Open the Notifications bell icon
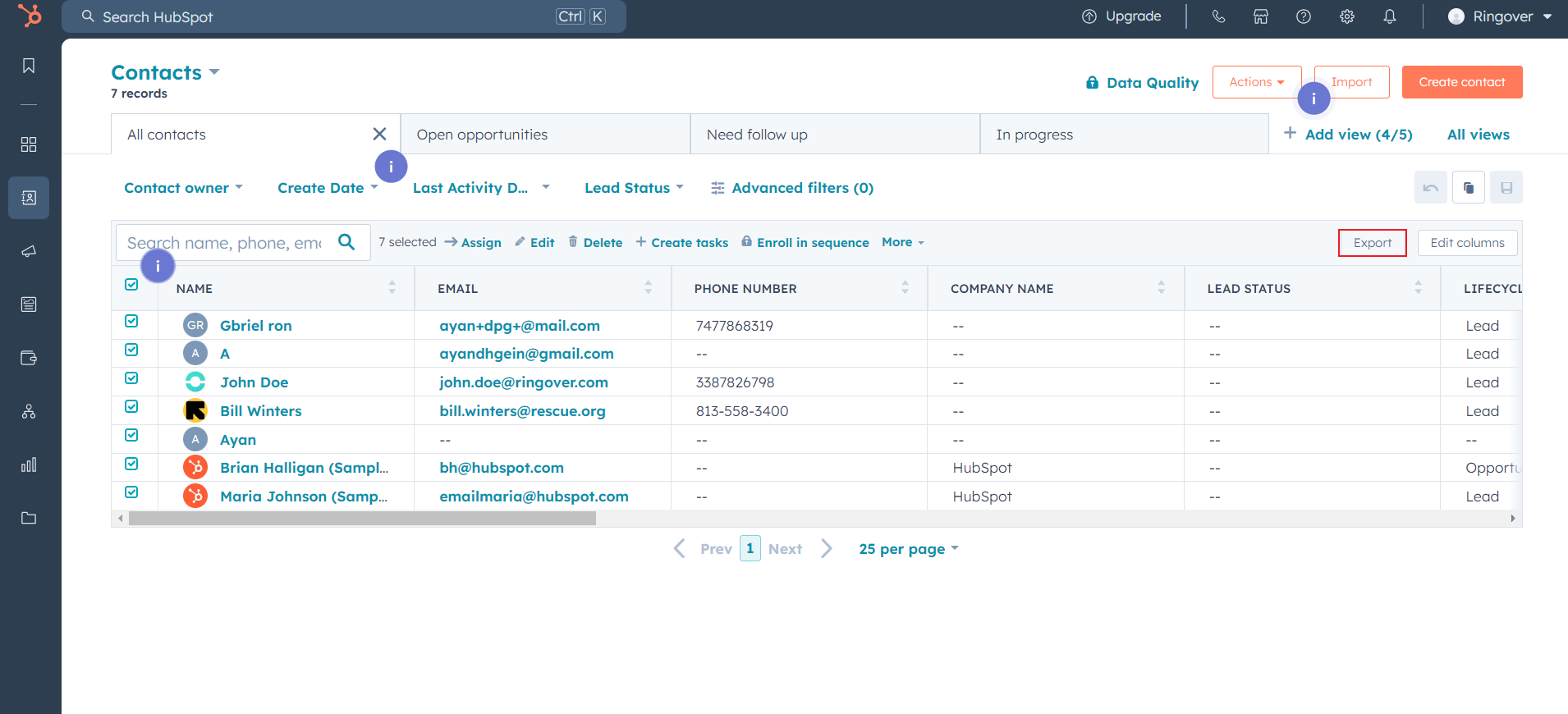The image size is (1568, 714). (1390, 16)
